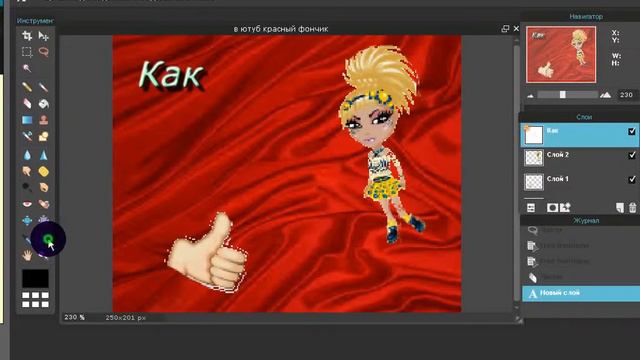Viewport: 640px width, 360px height.
Task: Click the Как layer thumbnail
Action: pyautogui.click(x=534, y=135)
